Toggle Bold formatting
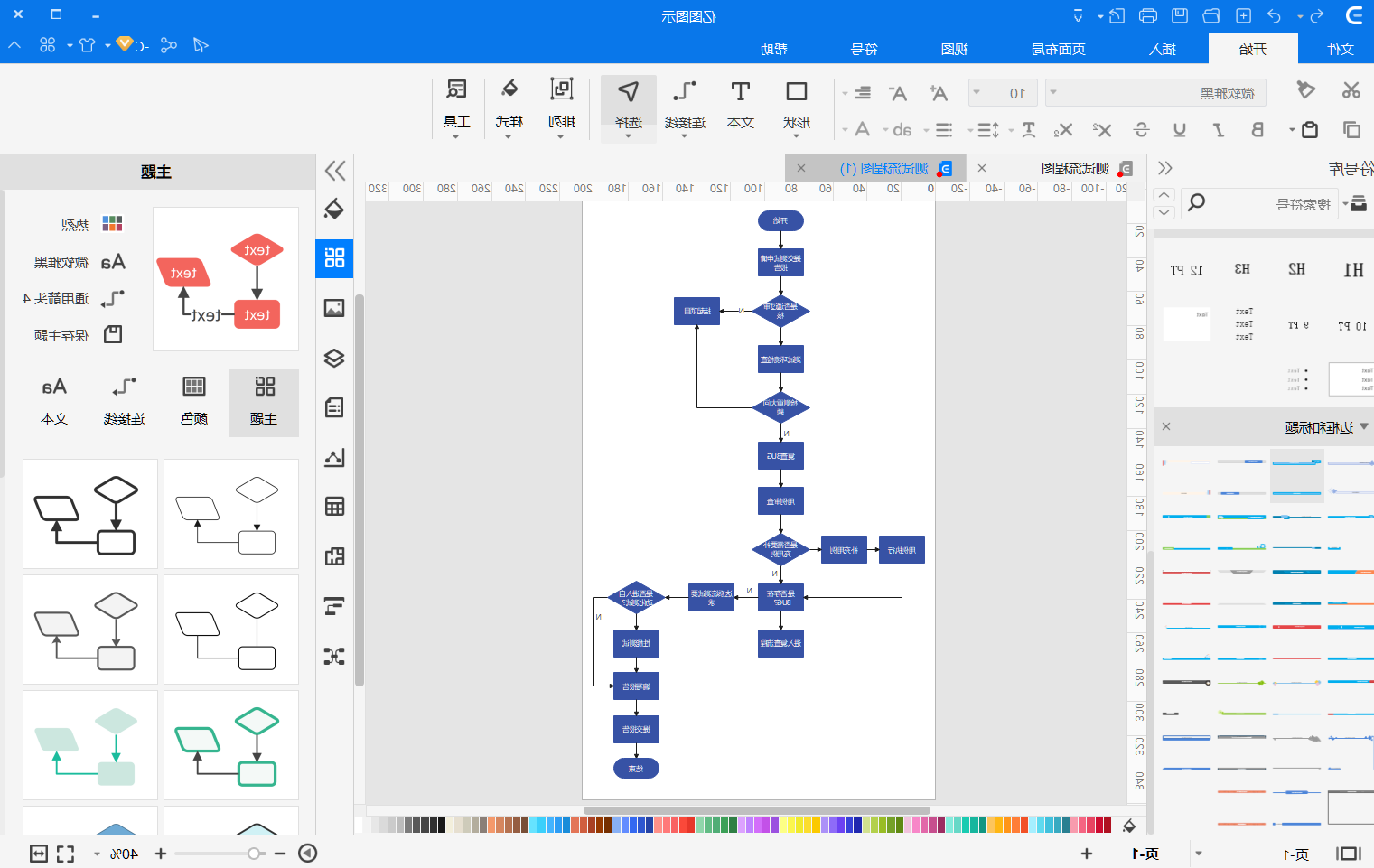The height and width of the screenshot is (868, 1374). pyautogui.click(x=1257, y=130)
